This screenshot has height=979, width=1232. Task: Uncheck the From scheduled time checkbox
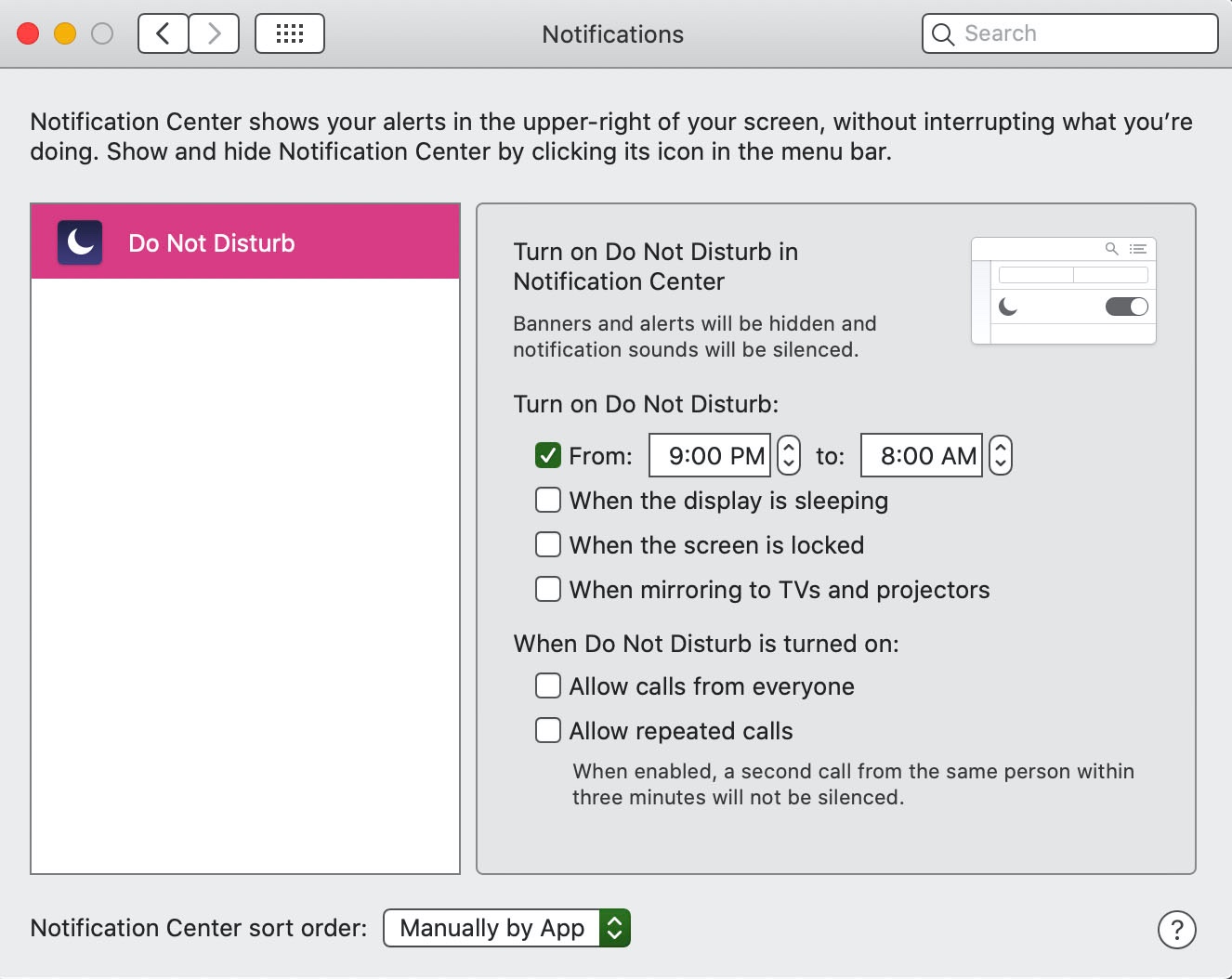coord(548,455)
